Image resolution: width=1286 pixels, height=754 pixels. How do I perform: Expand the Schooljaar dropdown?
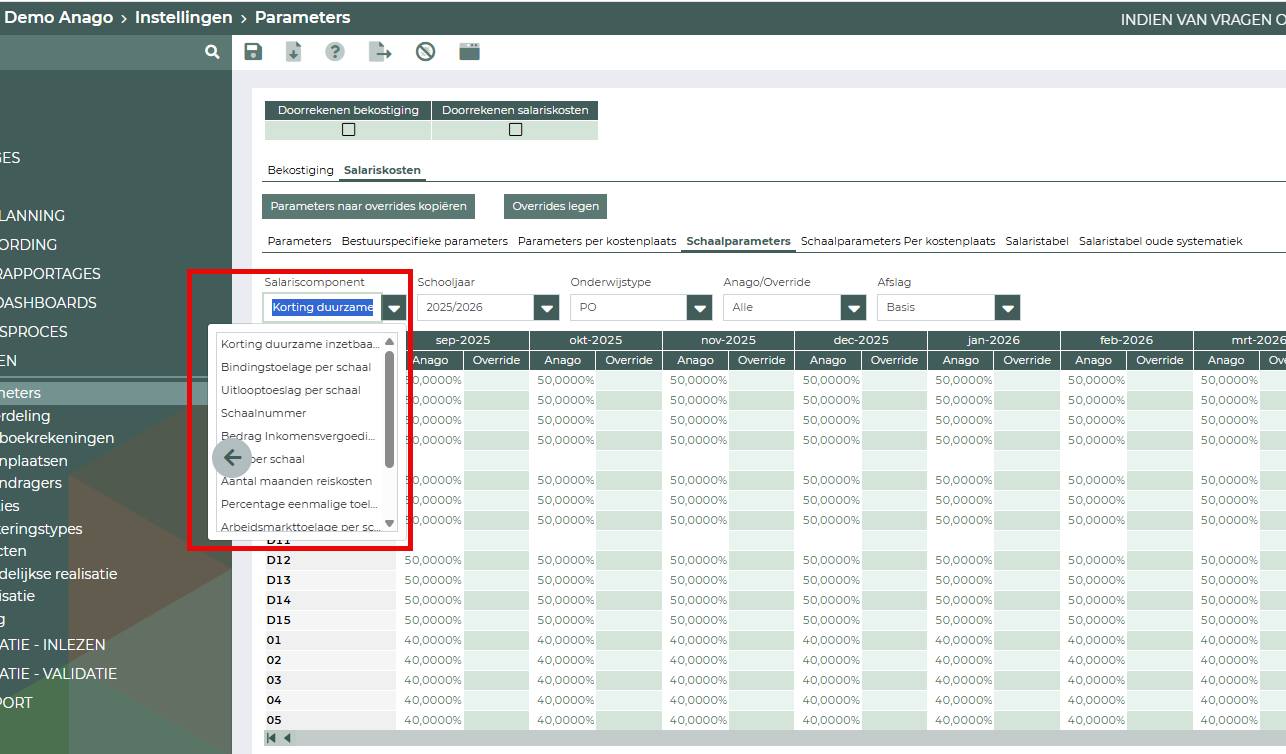[546, 308]
